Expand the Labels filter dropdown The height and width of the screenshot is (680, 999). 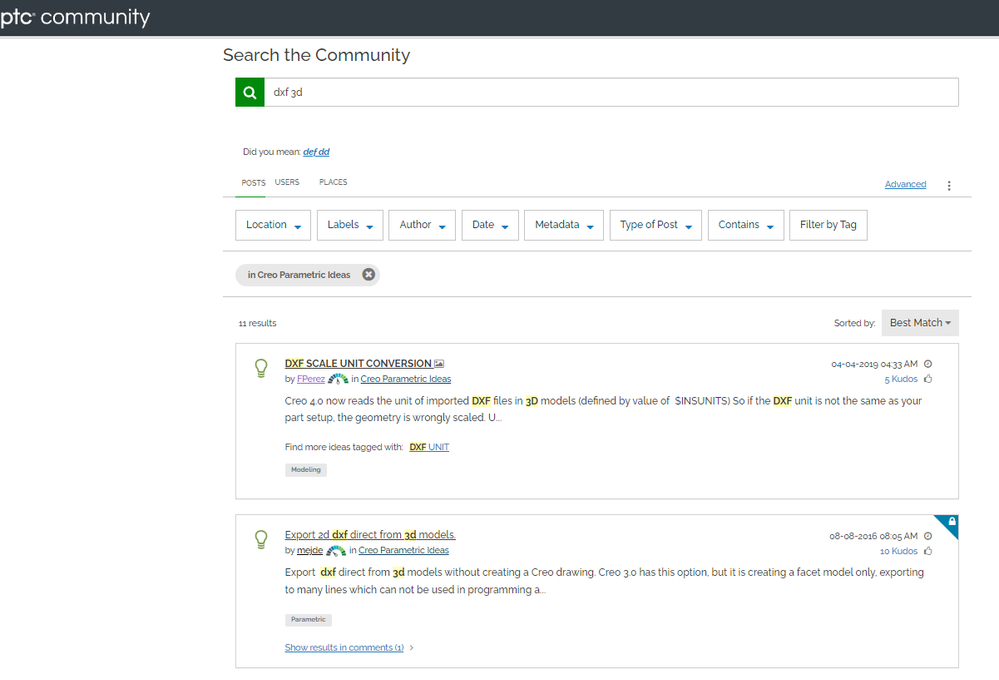[x=350, y=225]
